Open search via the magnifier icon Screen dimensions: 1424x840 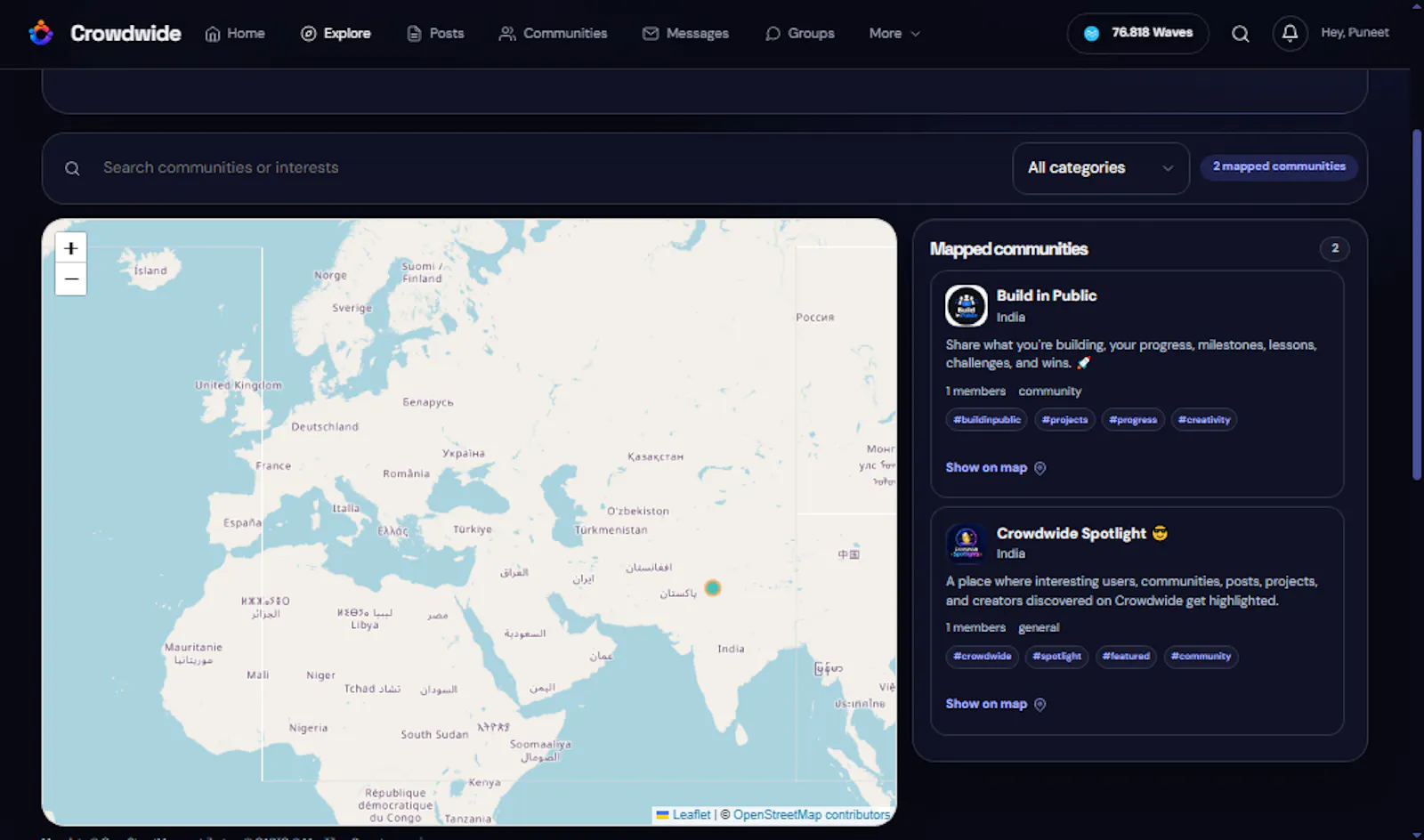1240,34
